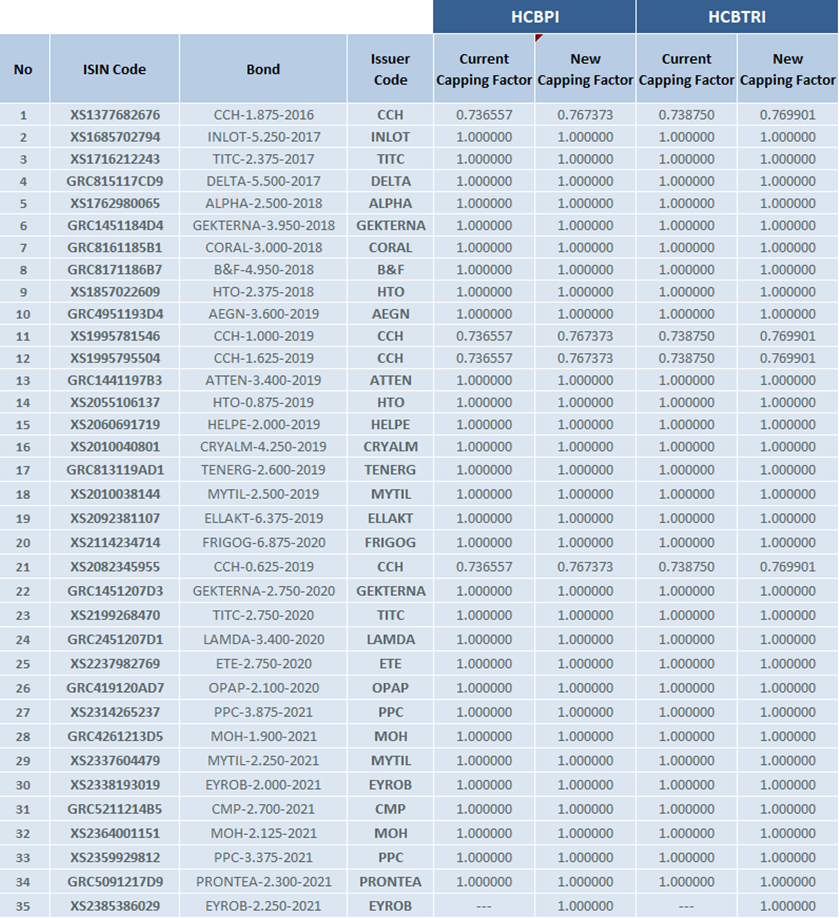Select ISIN cell XS1377682676
Screen dimensions: 839x918
point(114,115)
